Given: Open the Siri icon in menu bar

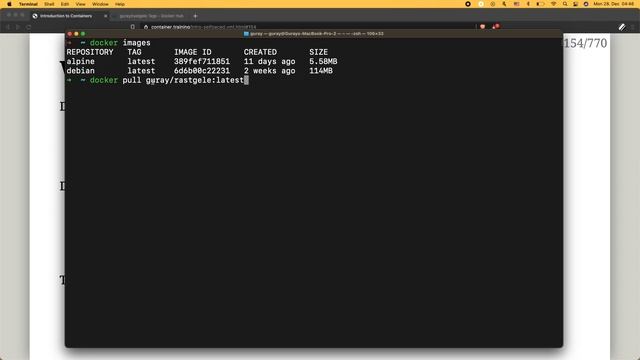Looking at the screenshot, I should click(x=586, y=4).
